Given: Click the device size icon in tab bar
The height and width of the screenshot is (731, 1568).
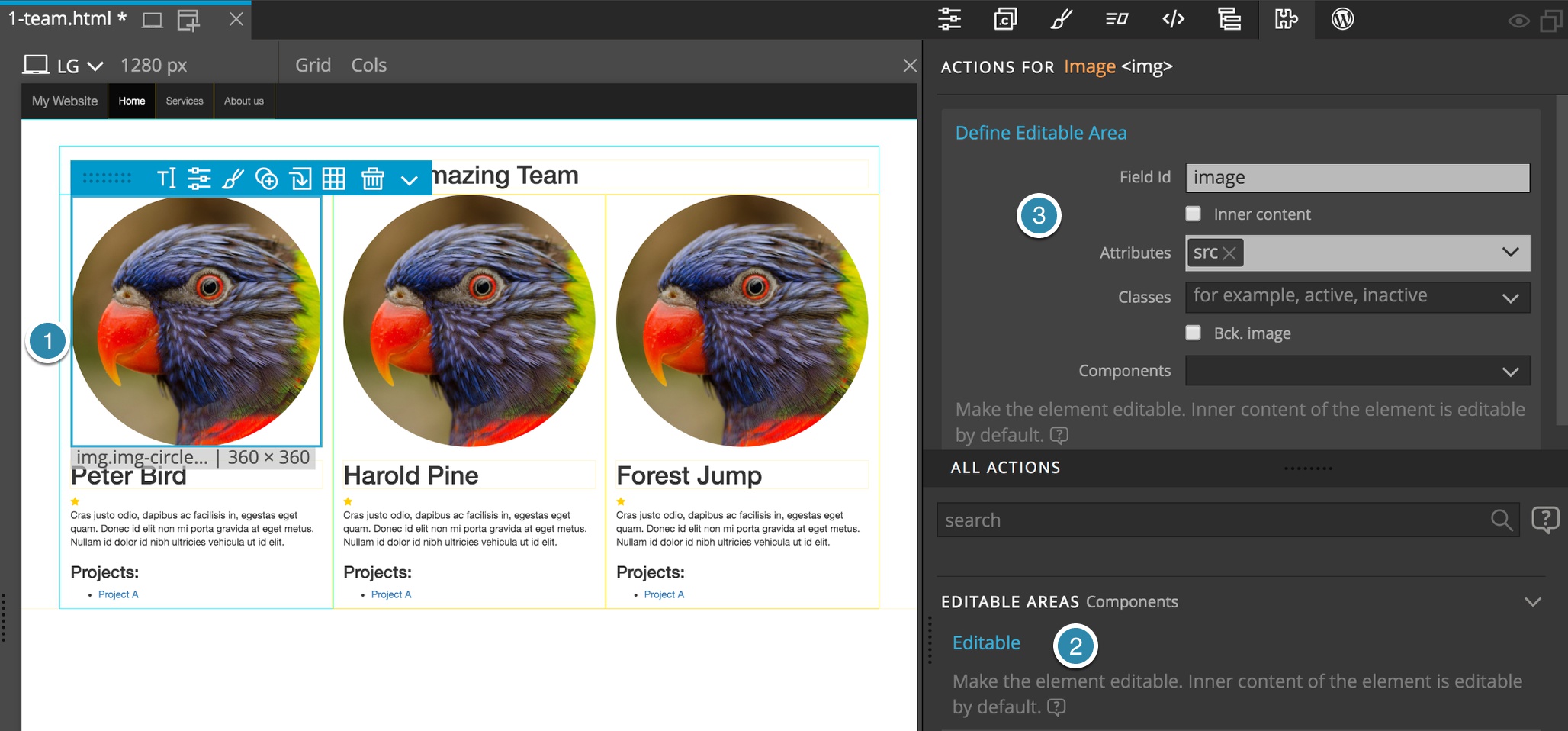Looking at the screenshot, I should click(x=153, y=21).
